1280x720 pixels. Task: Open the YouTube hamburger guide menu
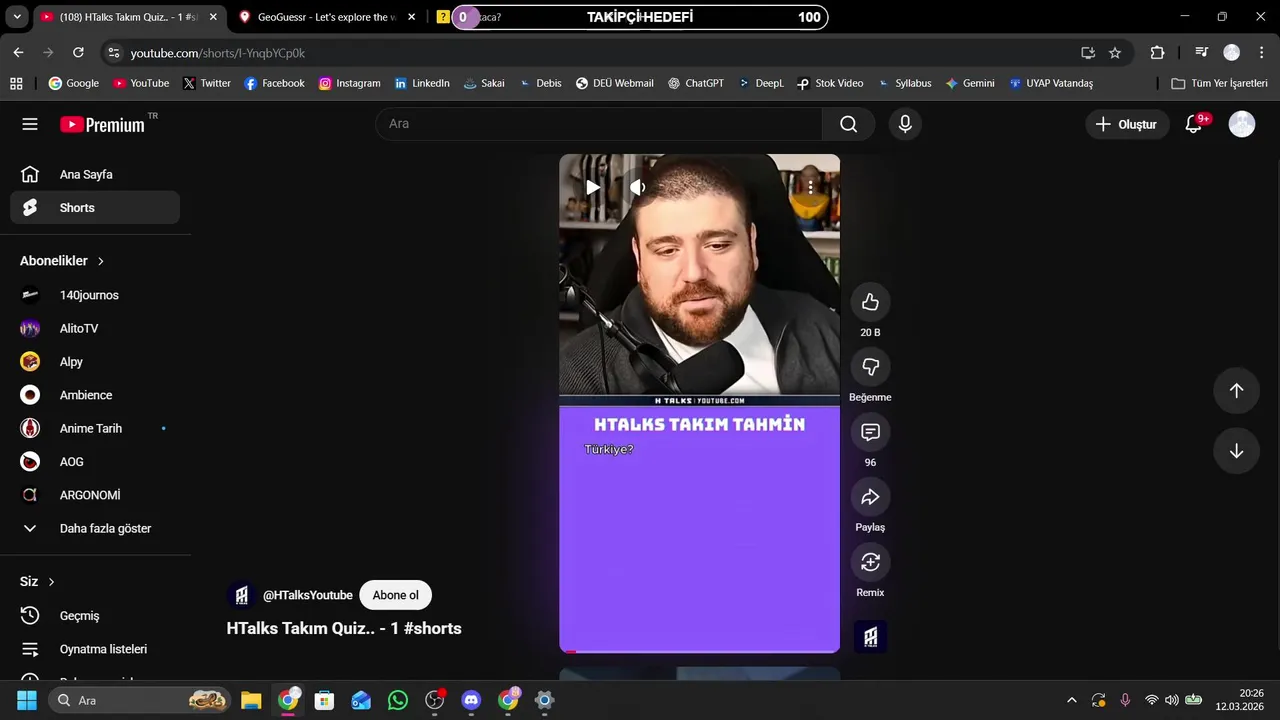pyautogui.click(x=30, y=124)
